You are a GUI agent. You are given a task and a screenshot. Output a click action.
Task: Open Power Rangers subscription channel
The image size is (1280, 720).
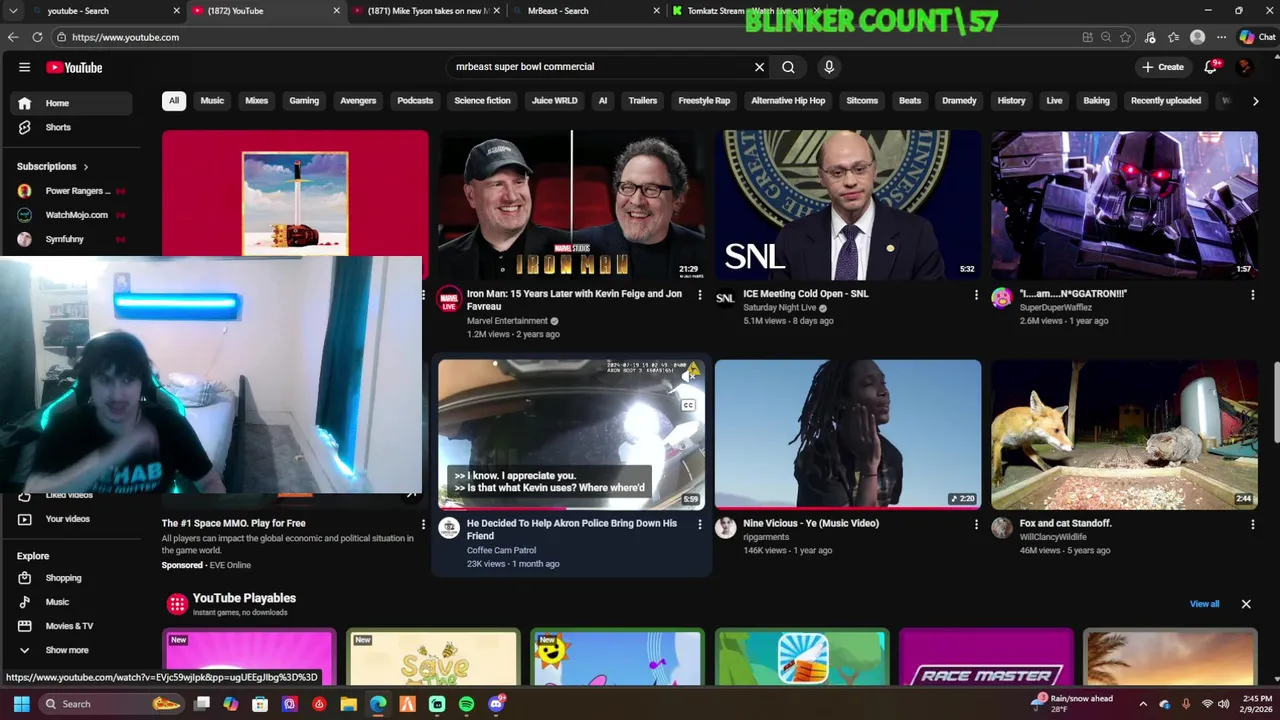(x=70, y=190)
